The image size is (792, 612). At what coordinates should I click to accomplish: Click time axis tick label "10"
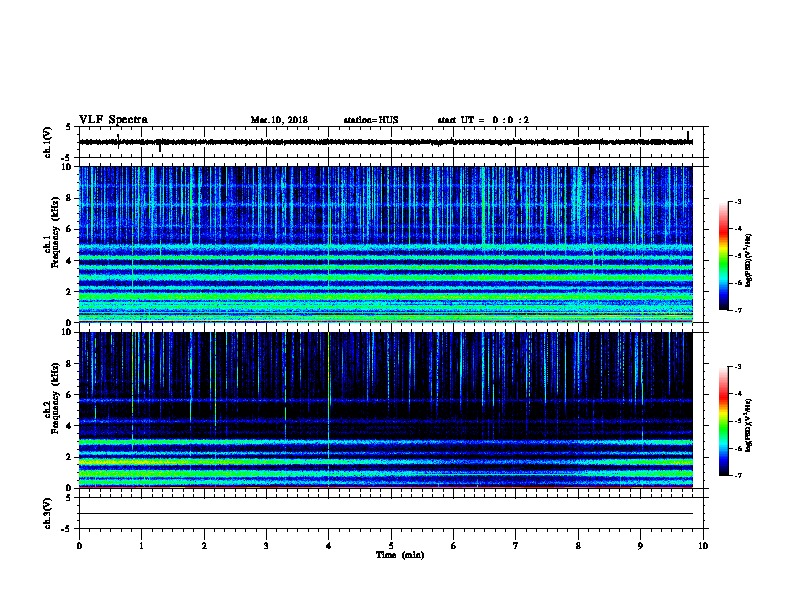coord(703,546)
